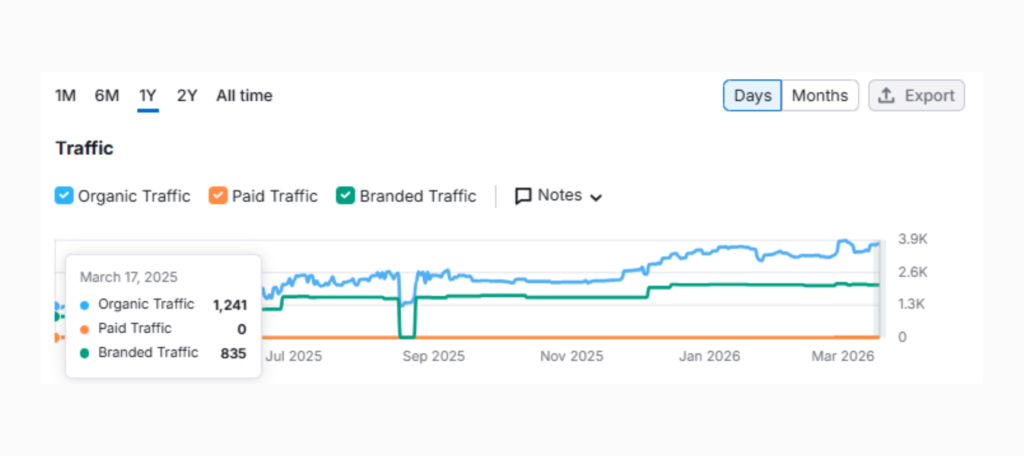Click the Jul 2025 x-axis label

294,356
